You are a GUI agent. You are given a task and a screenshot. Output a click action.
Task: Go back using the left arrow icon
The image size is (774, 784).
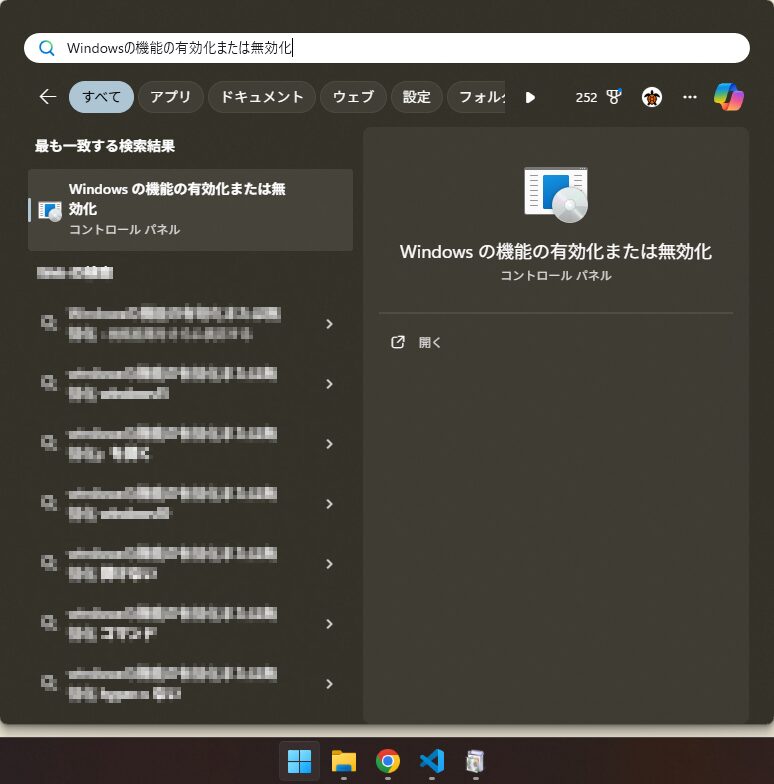[47, 97]
